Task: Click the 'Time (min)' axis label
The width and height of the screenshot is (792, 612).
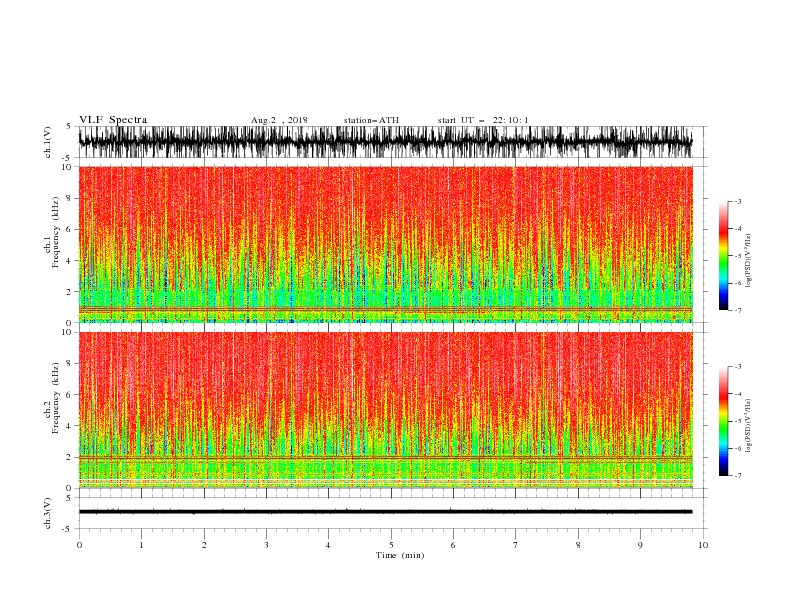Action: pos(400,555)
